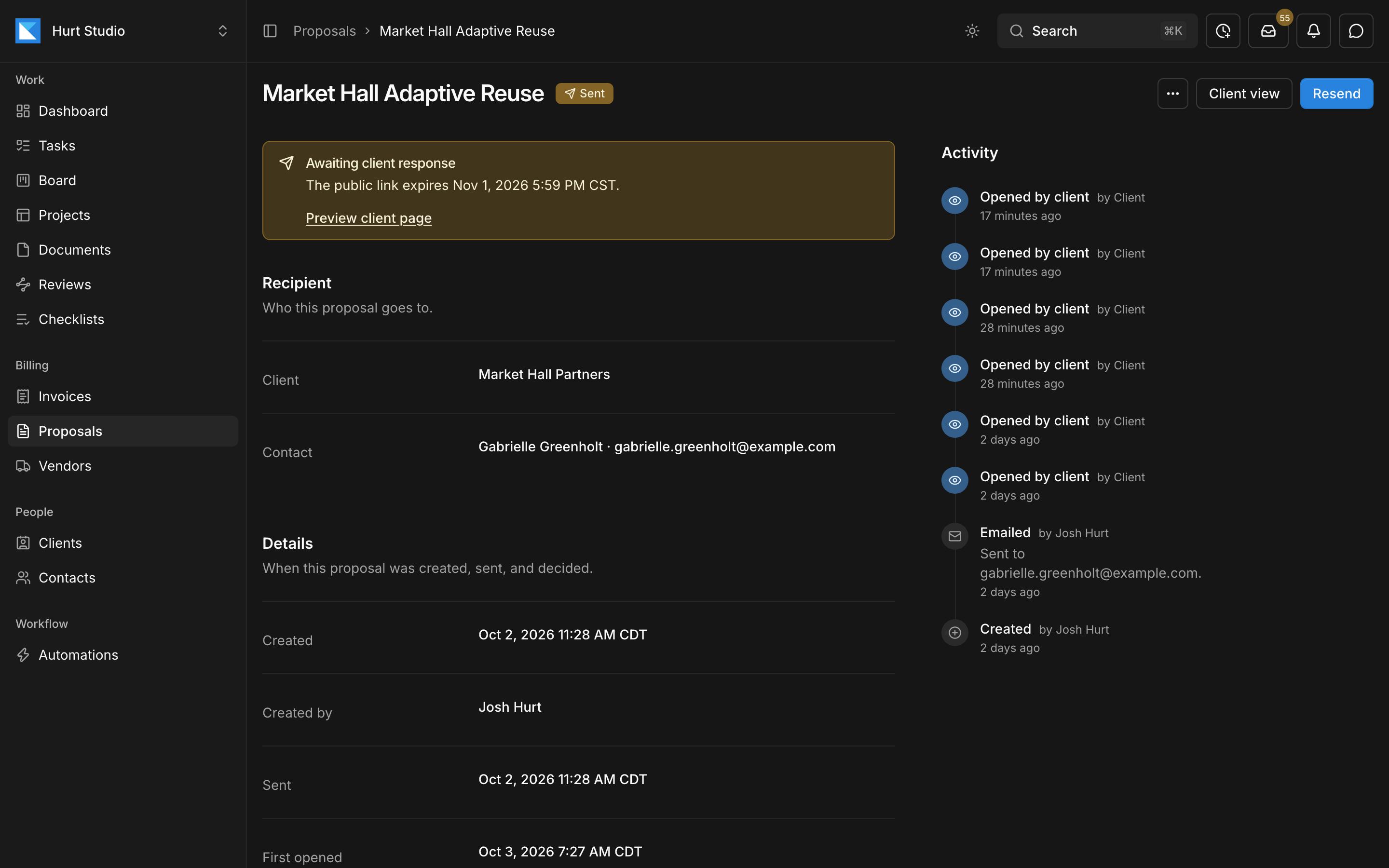Screen dimensions: 1389x868
Task: Select the Contacts people icon
Action: point(23,578)
